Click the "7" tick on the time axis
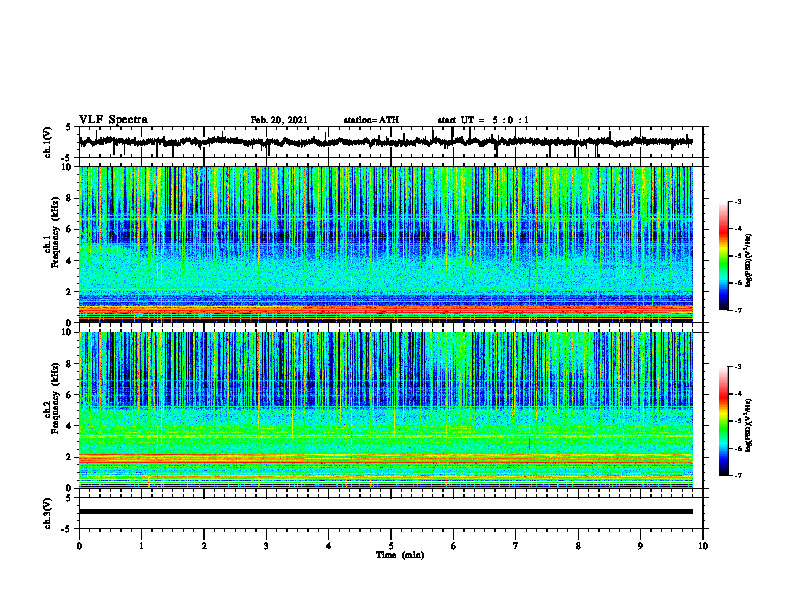The width and height of the screenshot is (792, 612). [x=516, y=546]
